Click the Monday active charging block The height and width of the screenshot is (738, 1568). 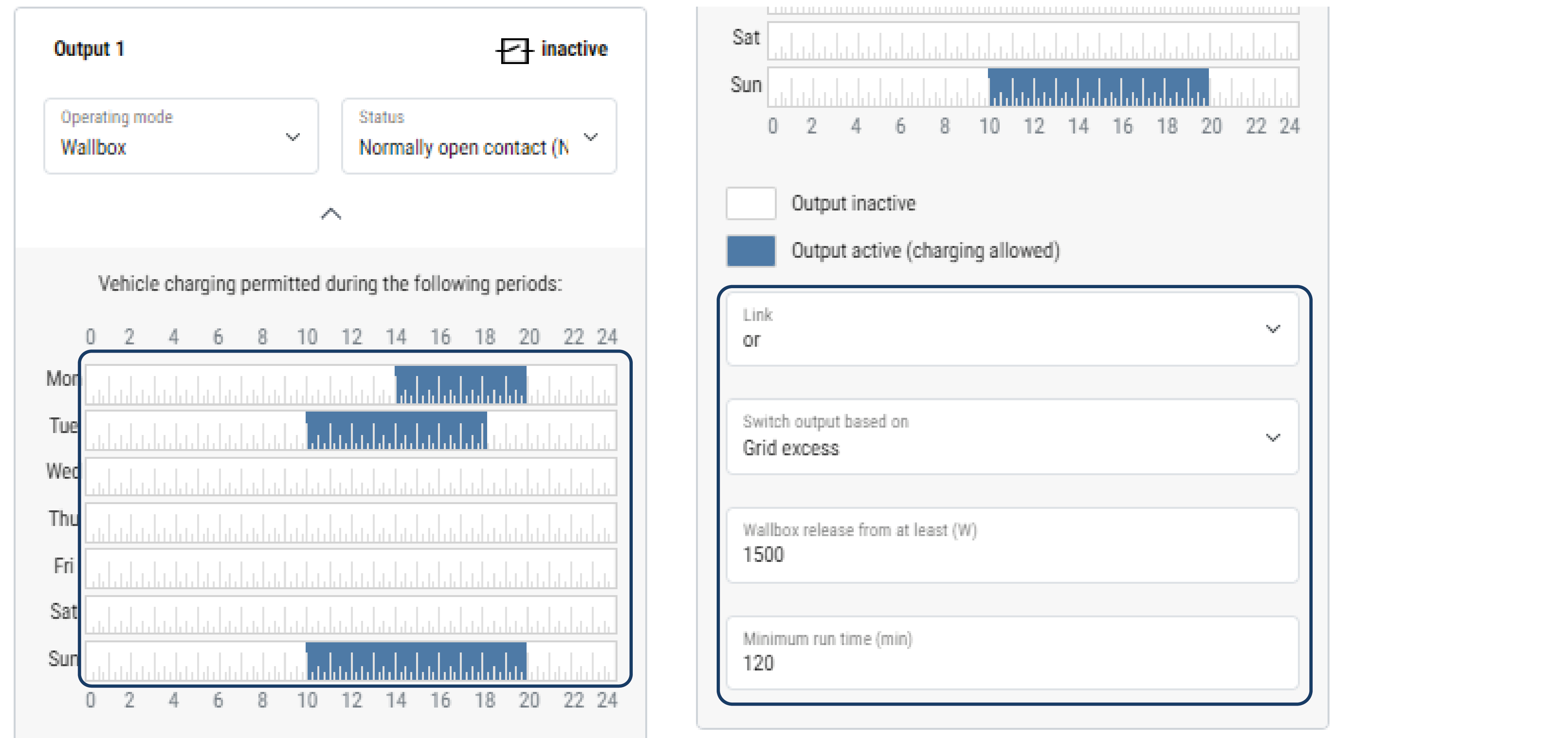tap(460, 384)
